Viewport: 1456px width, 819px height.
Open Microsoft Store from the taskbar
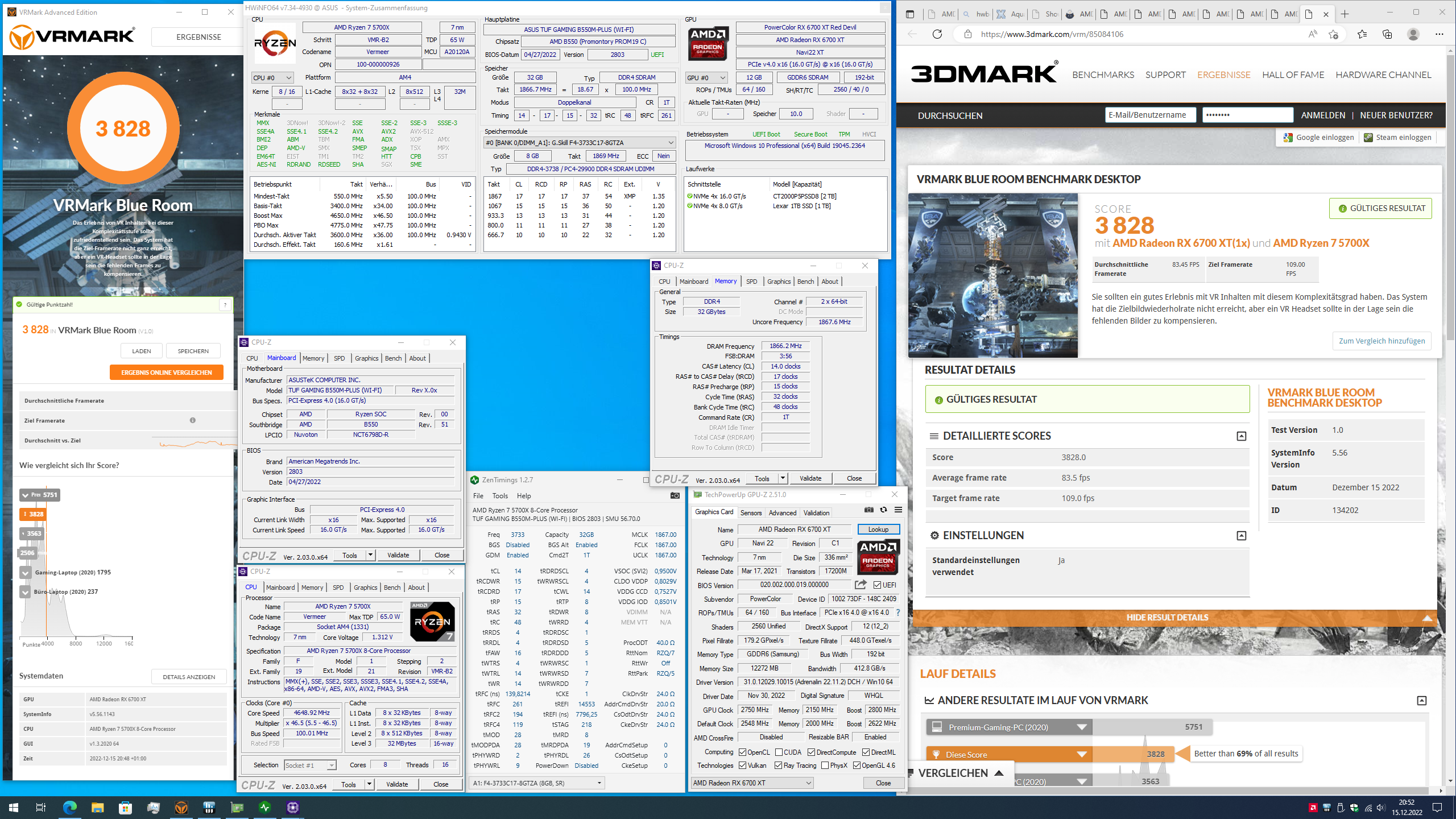[x=125, y=807]
